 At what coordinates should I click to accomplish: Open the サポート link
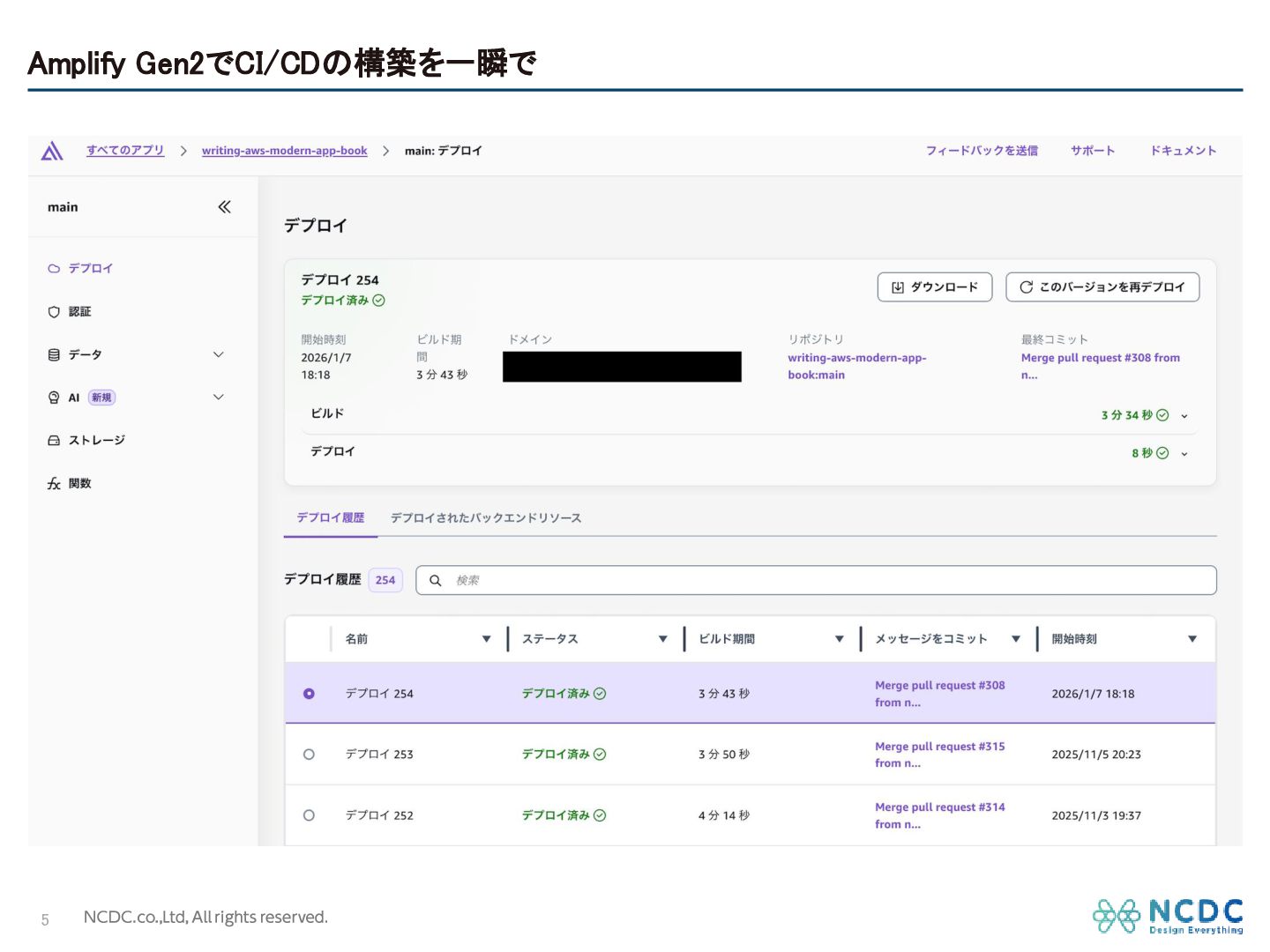1093,151
